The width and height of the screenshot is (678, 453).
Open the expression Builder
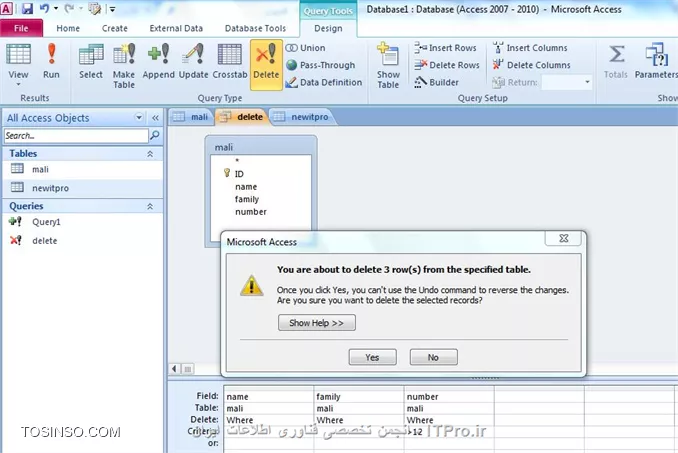[436, 82]
